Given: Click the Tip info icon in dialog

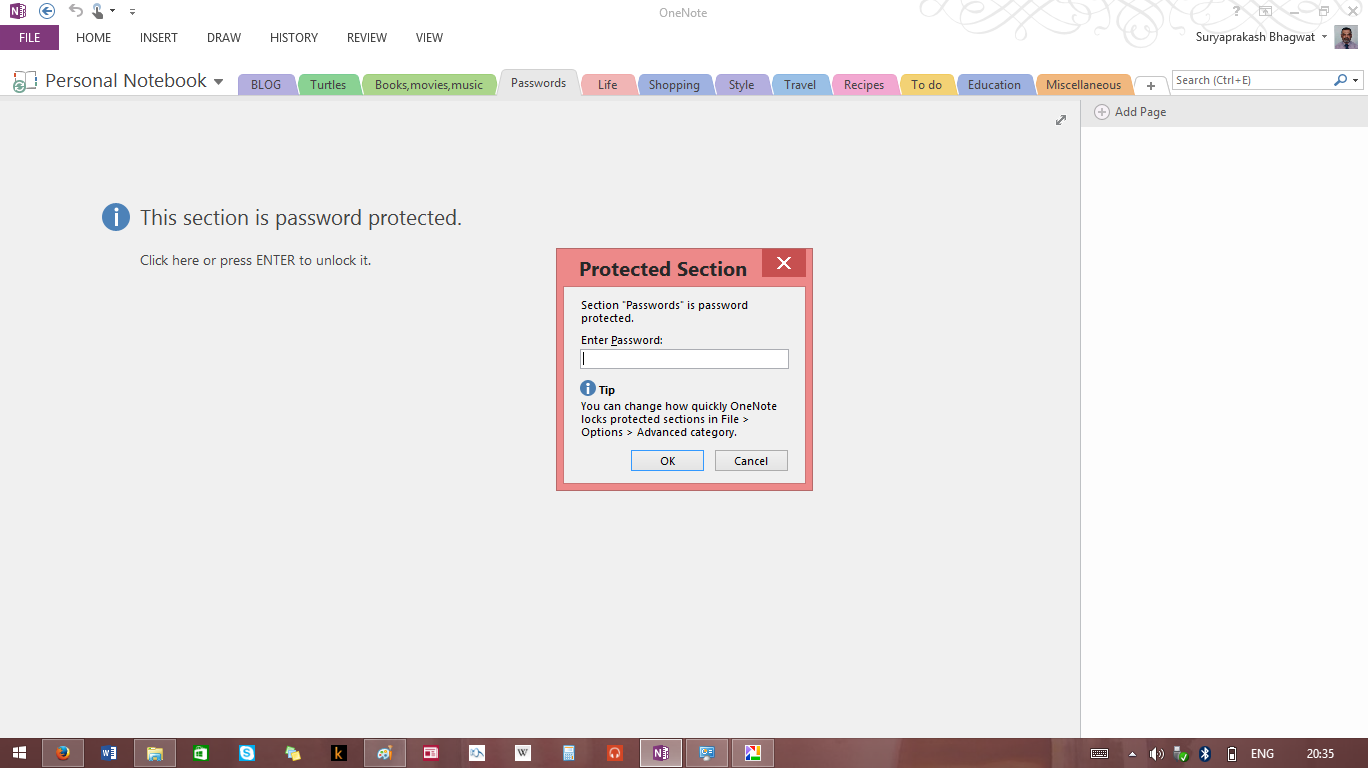Looking at the screenshot, I should coord(588,388).
